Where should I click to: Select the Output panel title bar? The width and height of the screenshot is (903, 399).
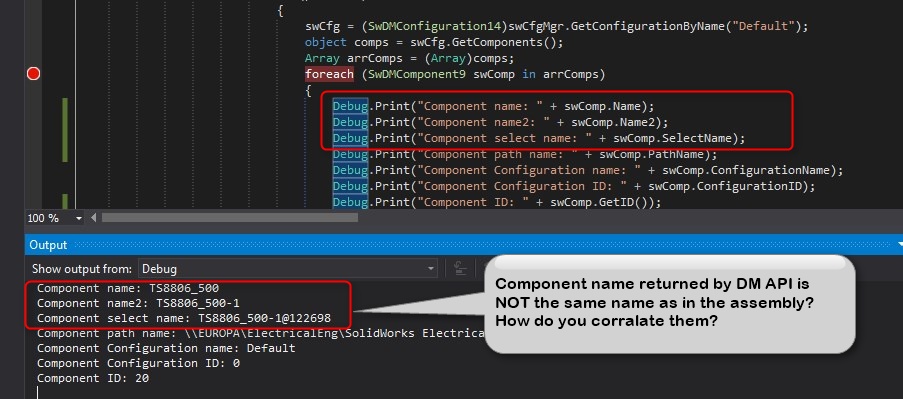464,245
